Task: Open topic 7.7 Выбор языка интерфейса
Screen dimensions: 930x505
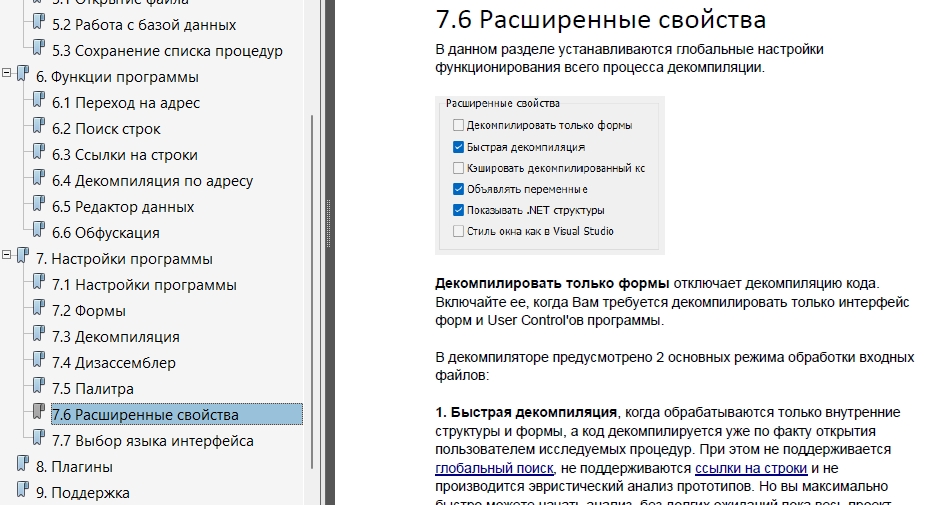Action: click(153, 441)
